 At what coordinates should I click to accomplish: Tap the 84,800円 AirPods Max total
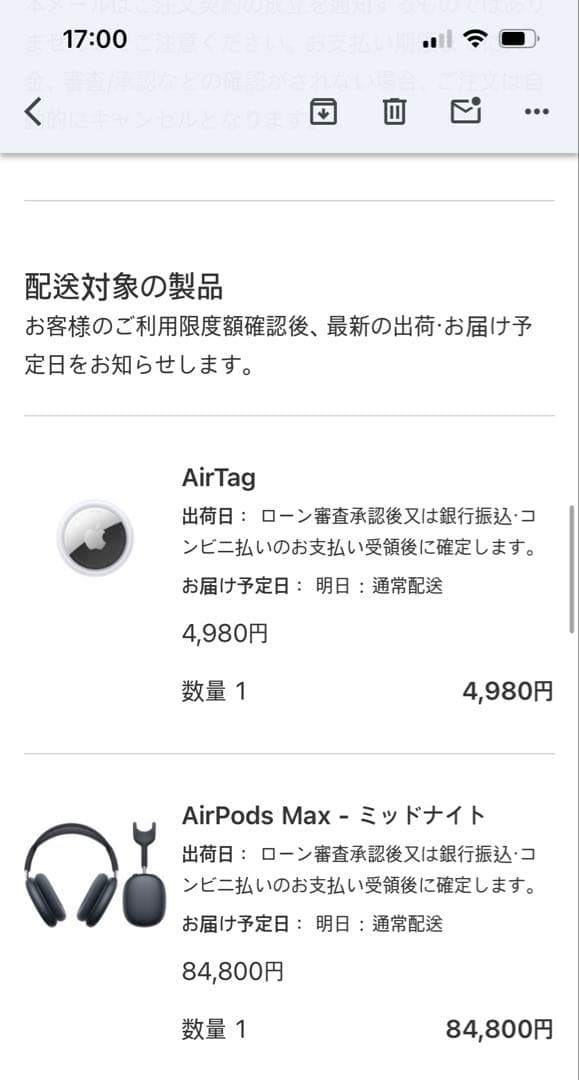point(500,1028)
